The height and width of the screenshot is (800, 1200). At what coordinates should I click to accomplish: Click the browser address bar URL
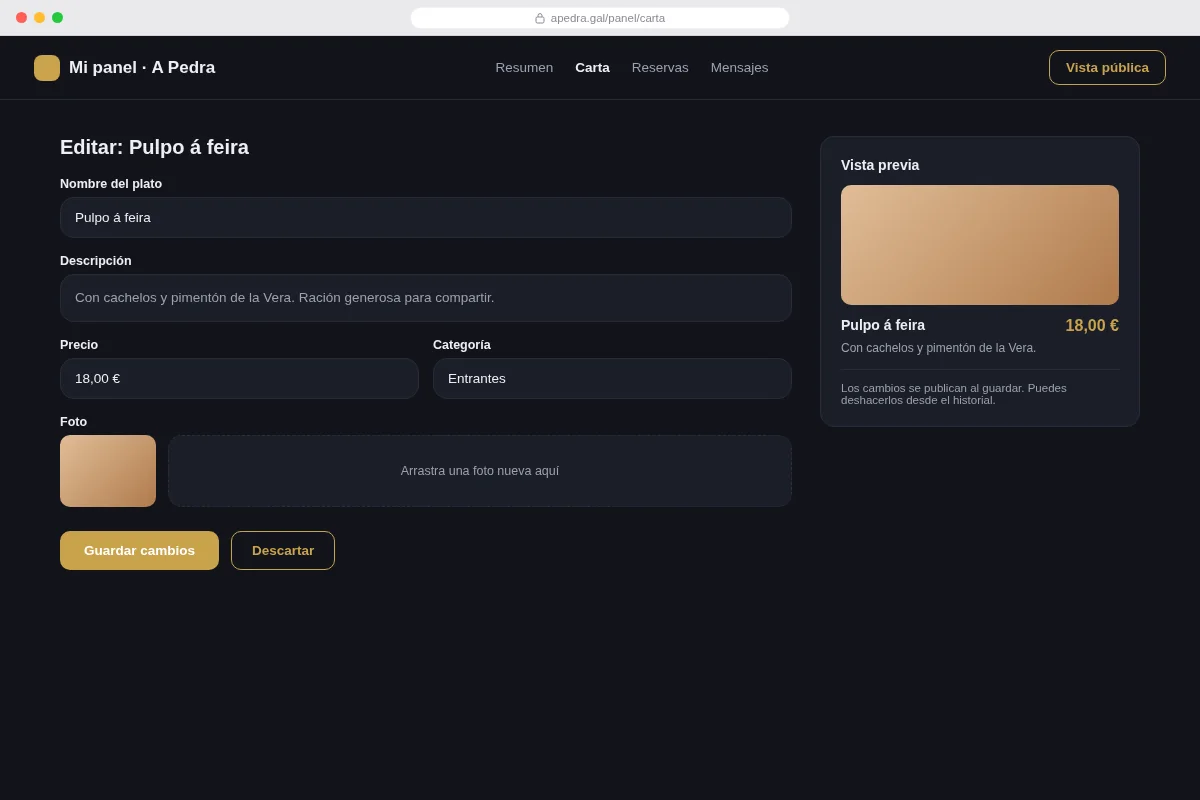coord(608,18)
